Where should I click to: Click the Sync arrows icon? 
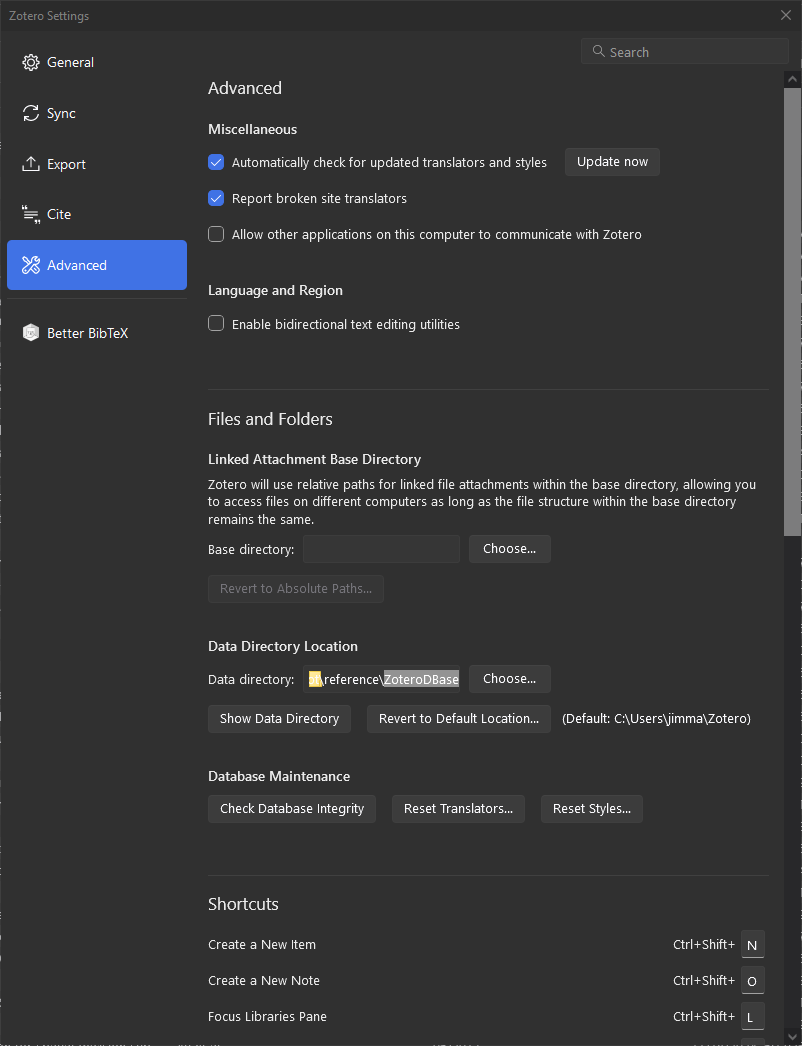click(x=31, y=113)
